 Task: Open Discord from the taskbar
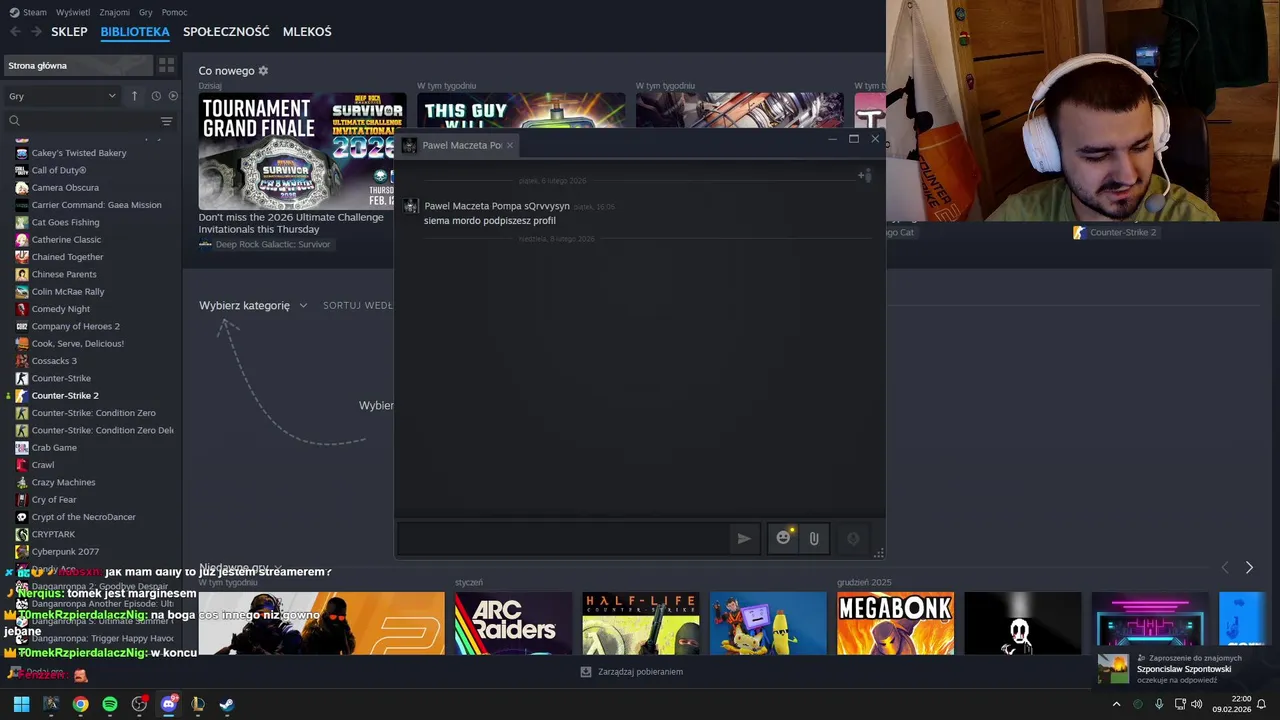point(168,704)
